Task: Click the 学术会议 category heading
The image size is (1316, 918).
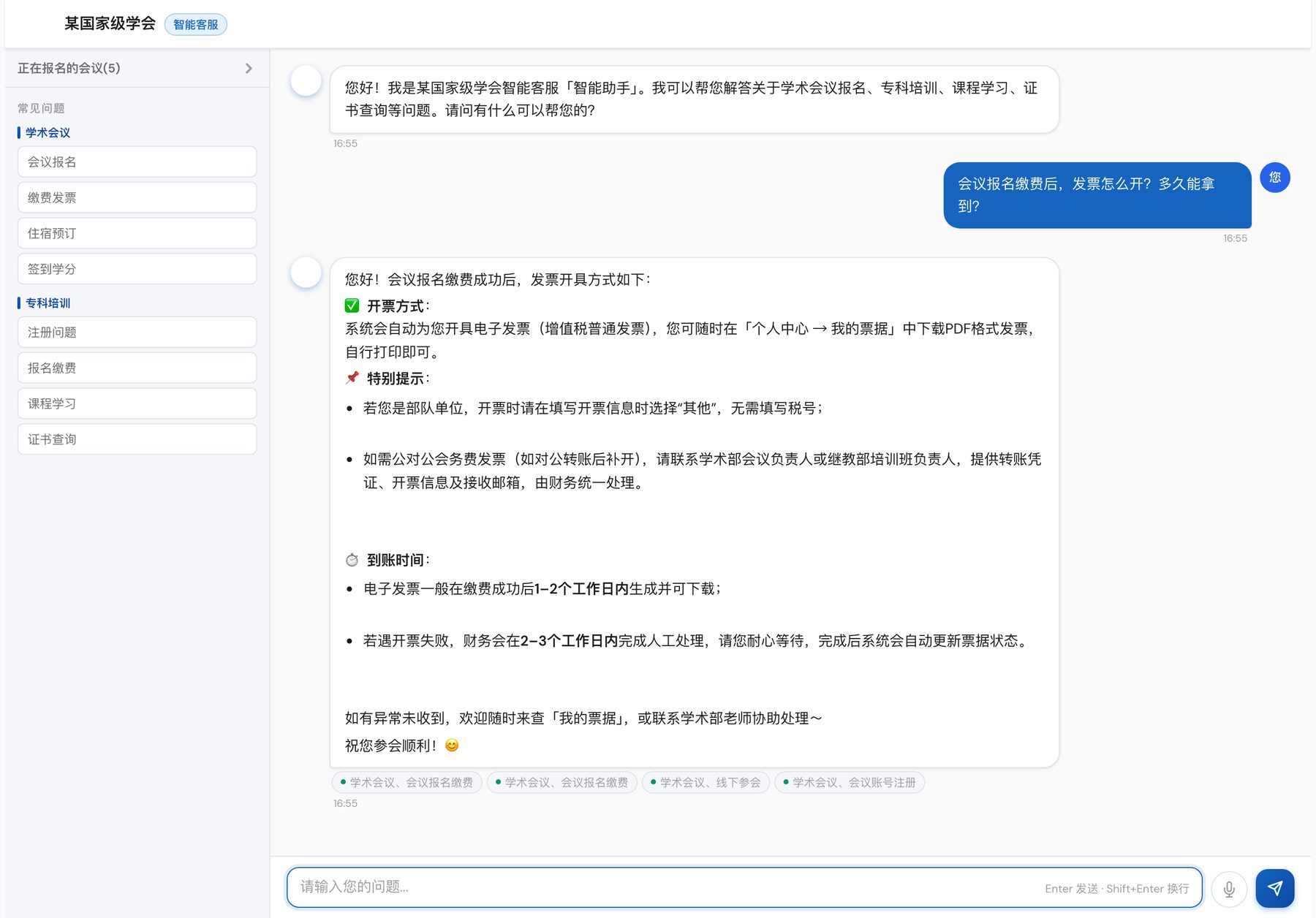Action: (48, 132)
